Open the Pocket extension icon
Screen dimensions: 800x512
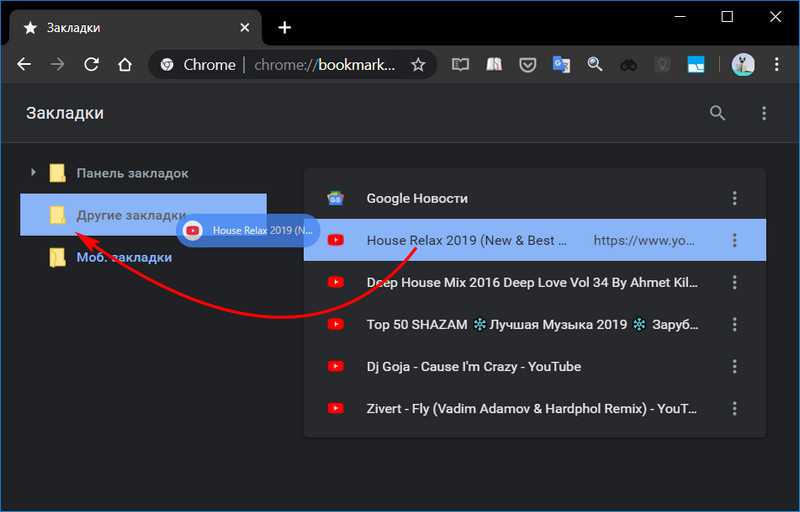point(528,65)
